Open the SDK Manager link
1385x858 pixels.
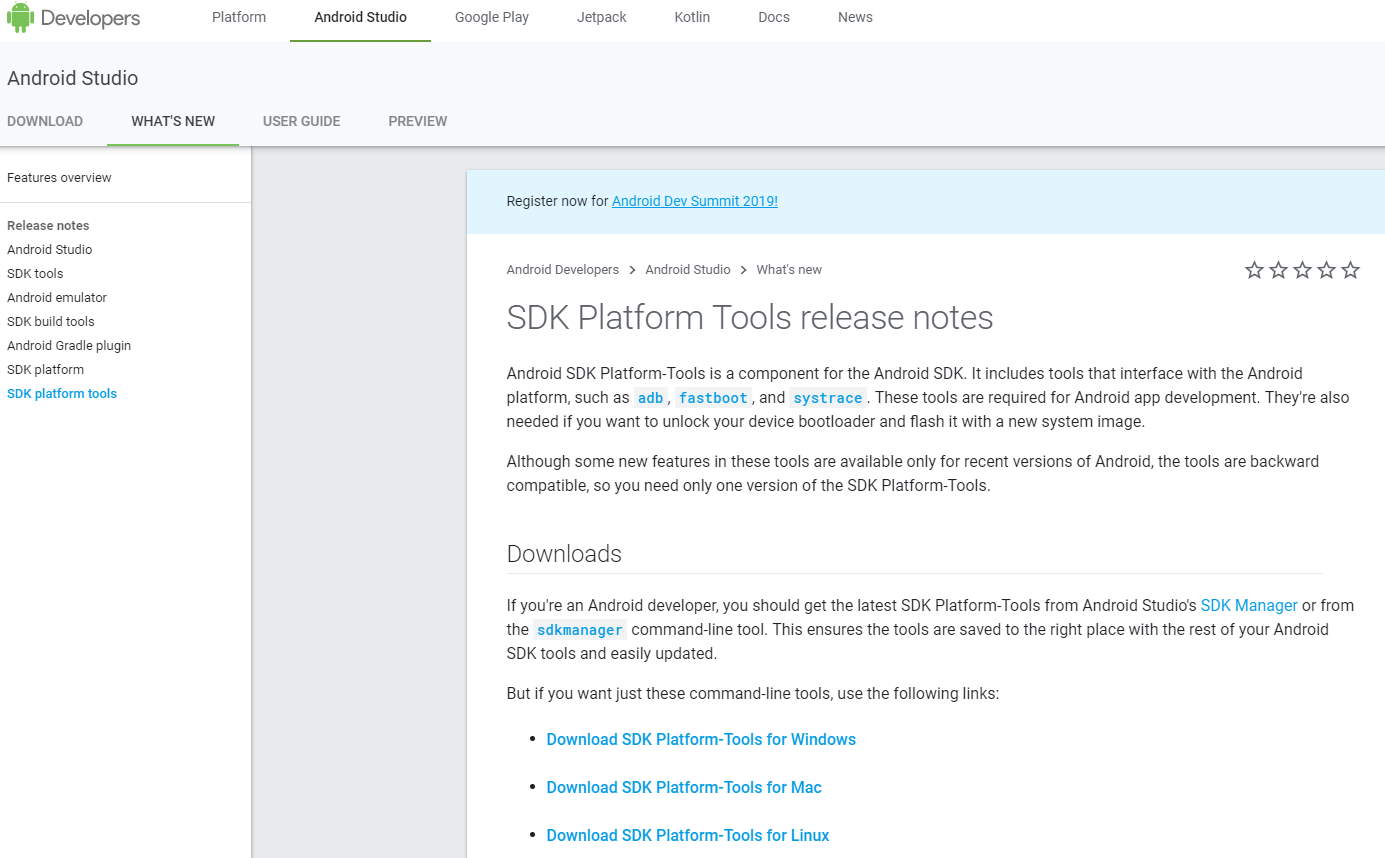click(x=1249, y=605)
